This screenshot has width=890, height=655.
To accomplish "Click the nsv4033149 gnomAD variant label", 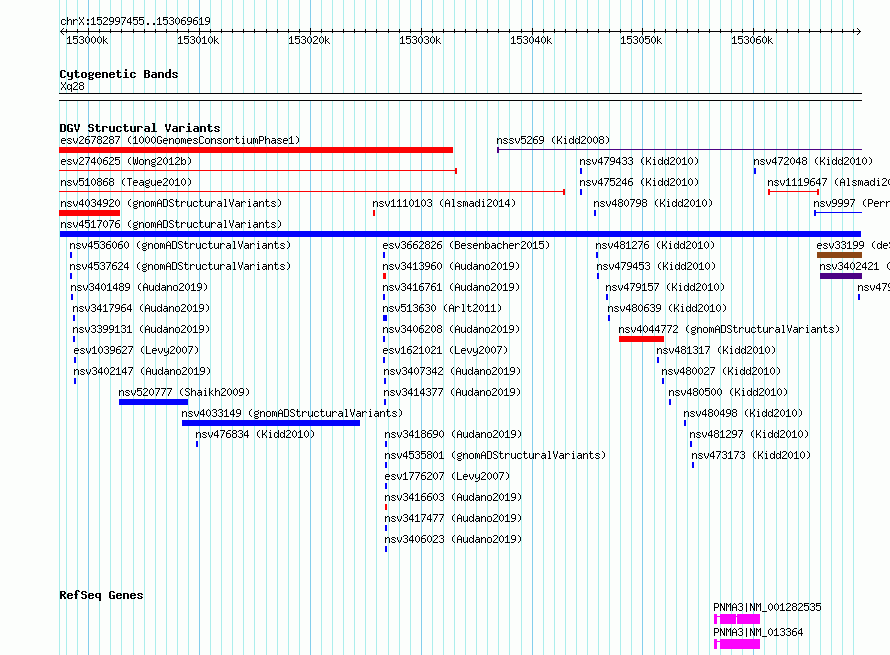I will 292,413.
